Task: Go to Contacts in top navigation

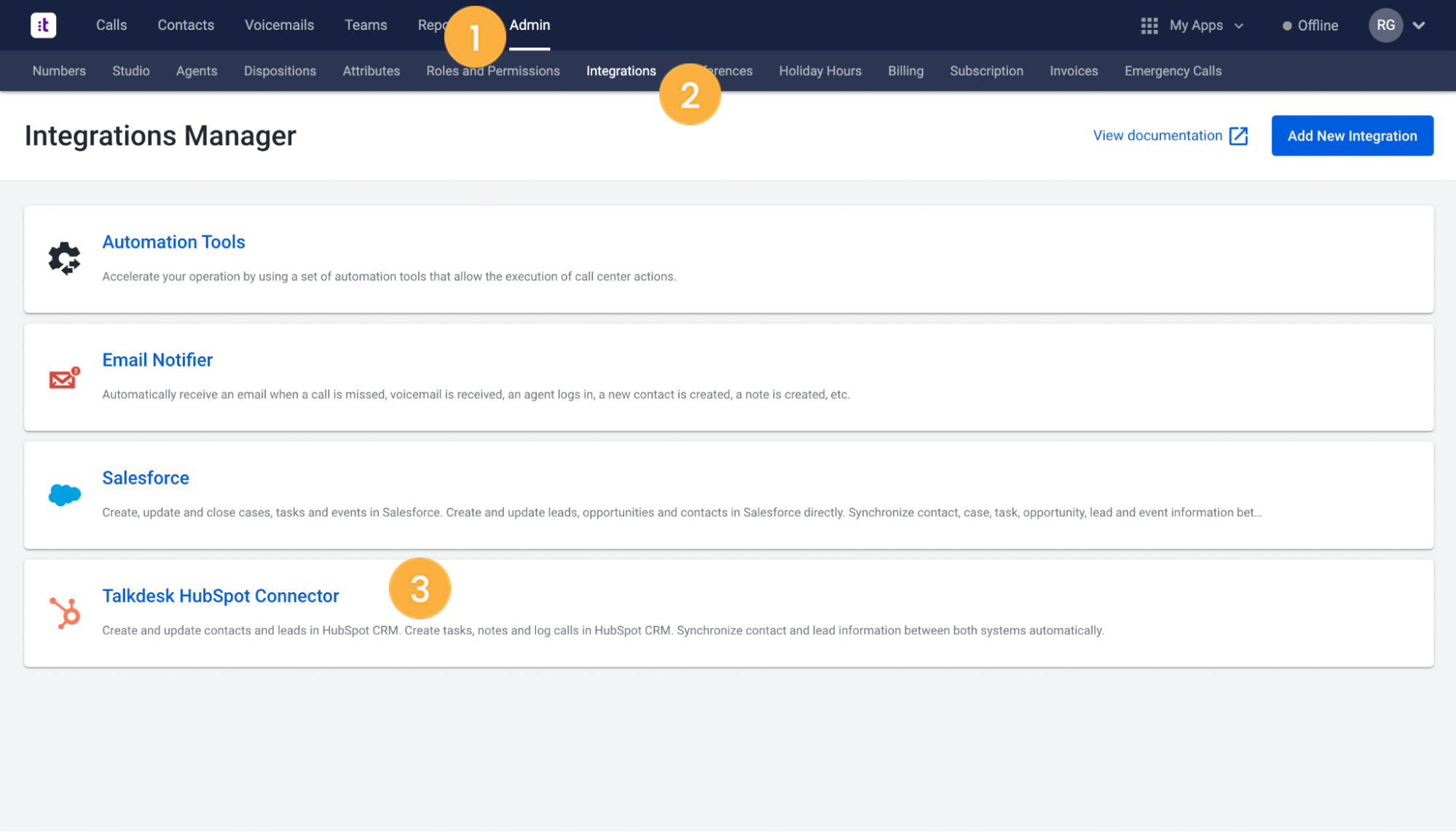Action: pyautogui.click(x=186, y=25)
